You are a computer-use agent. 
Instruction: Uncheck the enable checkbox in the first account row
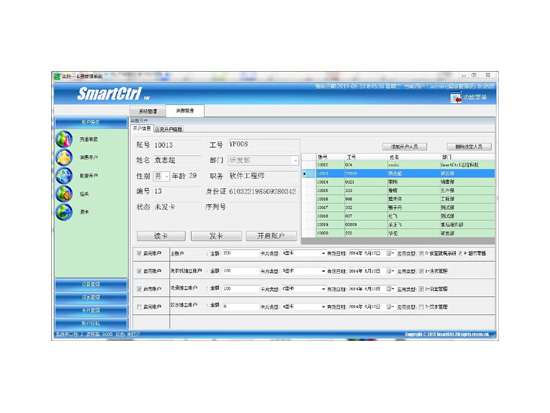pos(139,253)
